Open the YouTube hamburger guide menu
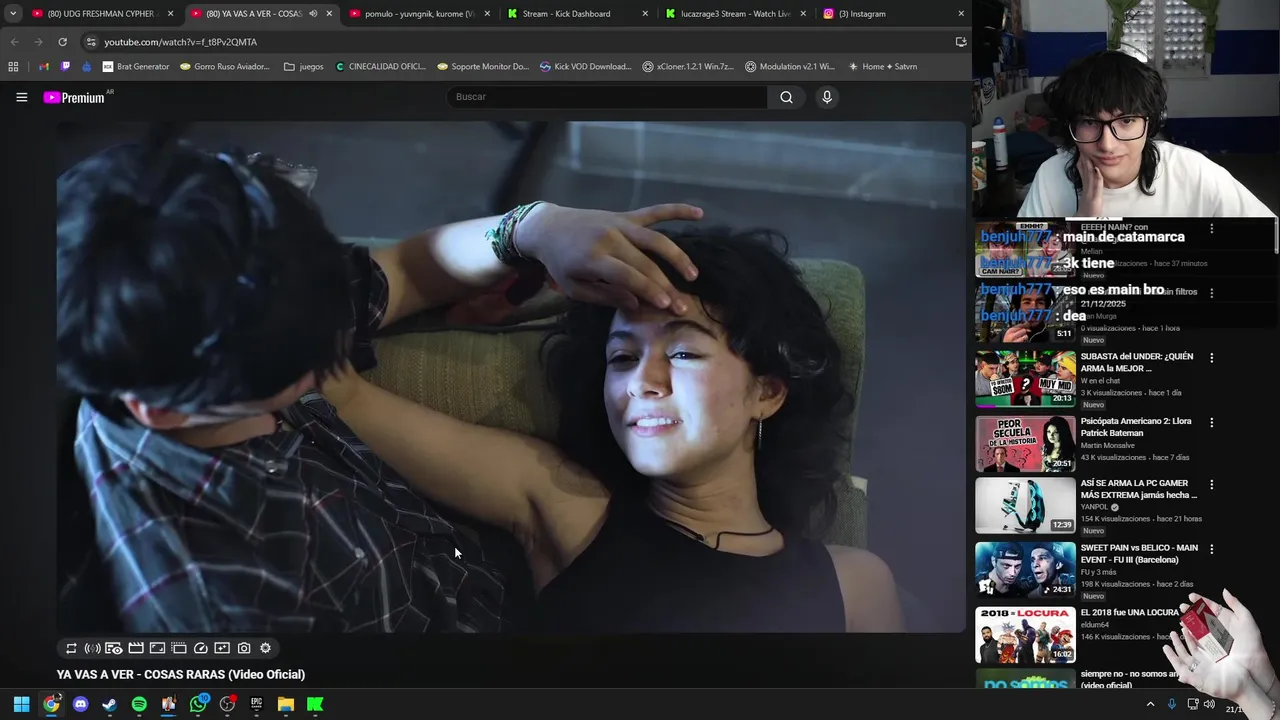 pyautogui.click(x=21, y=97)
